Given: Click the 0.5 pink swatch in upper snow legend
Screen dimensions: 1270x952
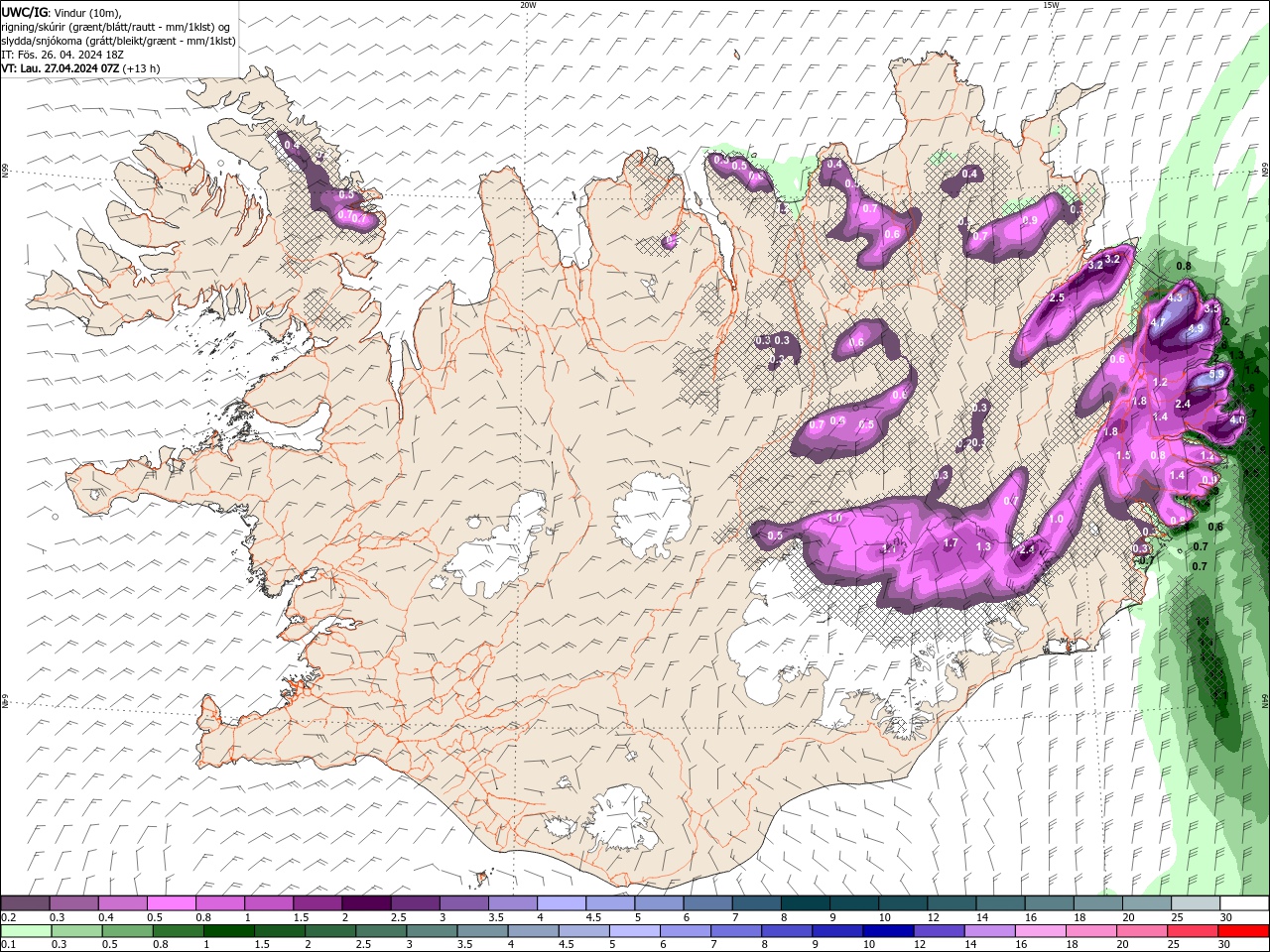Looking at the screenshot, I should [x=172, y=903].
